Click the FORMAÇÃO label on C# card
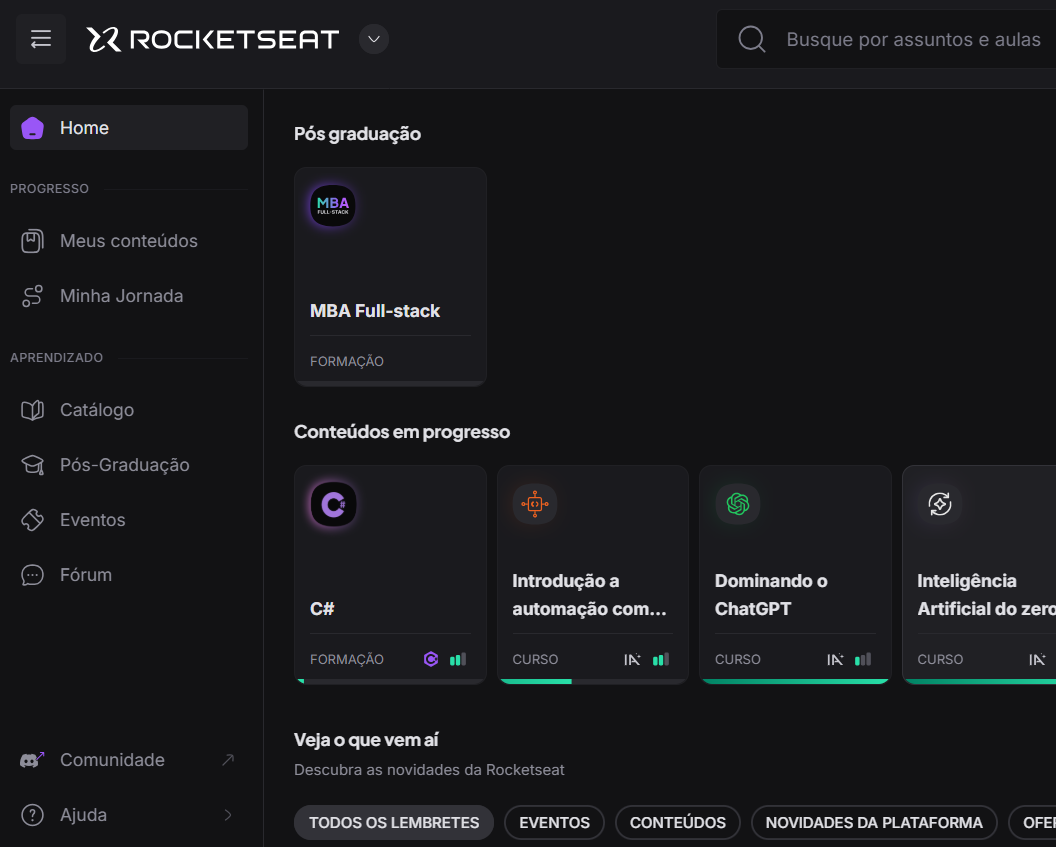The height and width of the screenshot is (847, 1056). (x=347, y=660)
